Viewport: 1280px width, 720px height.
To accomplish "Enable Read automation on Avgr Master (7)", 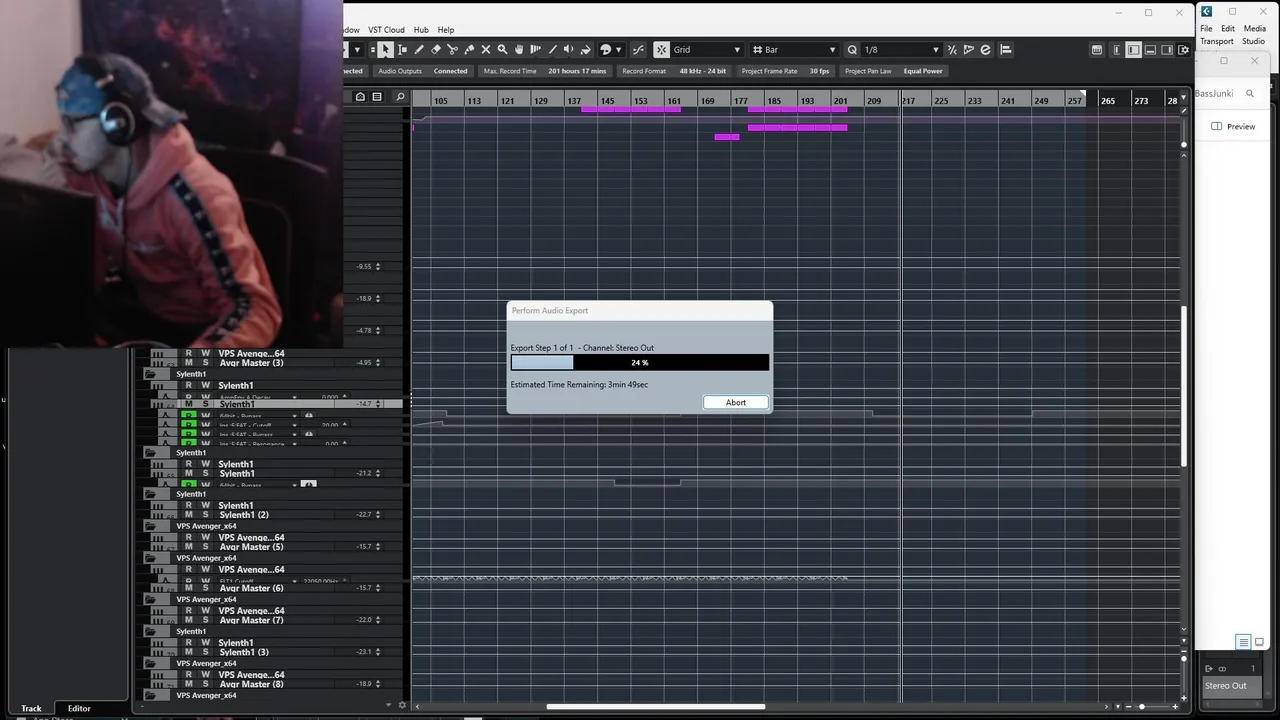I will [x=188, y=610].
